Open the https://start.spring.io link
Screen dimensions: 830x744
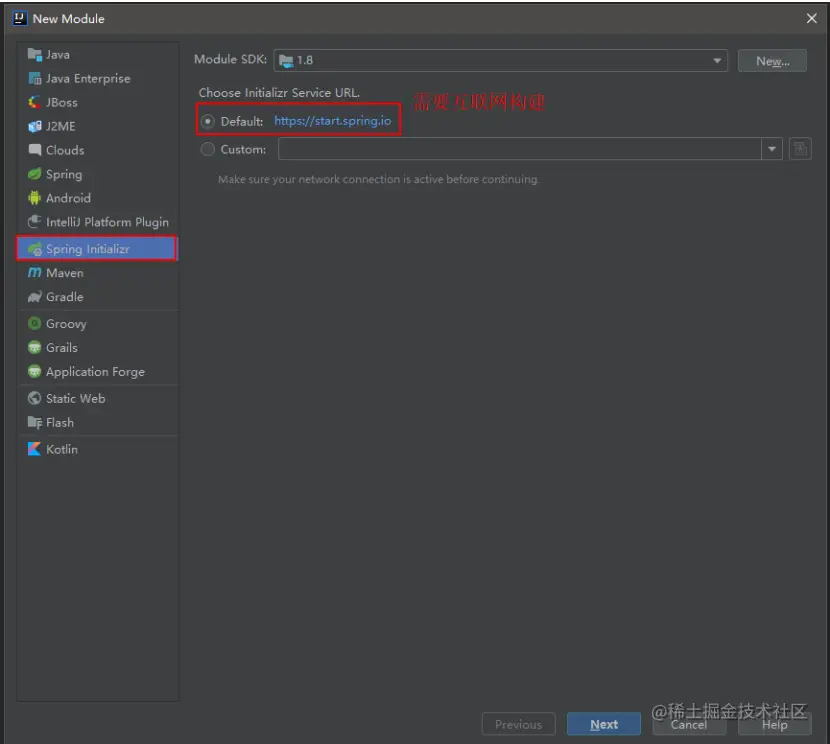coord(332,121)
